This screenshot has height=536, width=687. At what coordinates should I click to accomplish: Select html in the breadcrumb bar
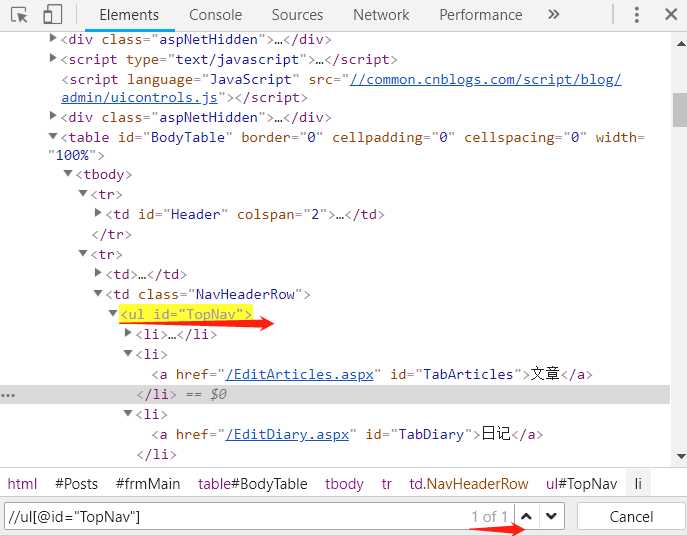(22, 484)
